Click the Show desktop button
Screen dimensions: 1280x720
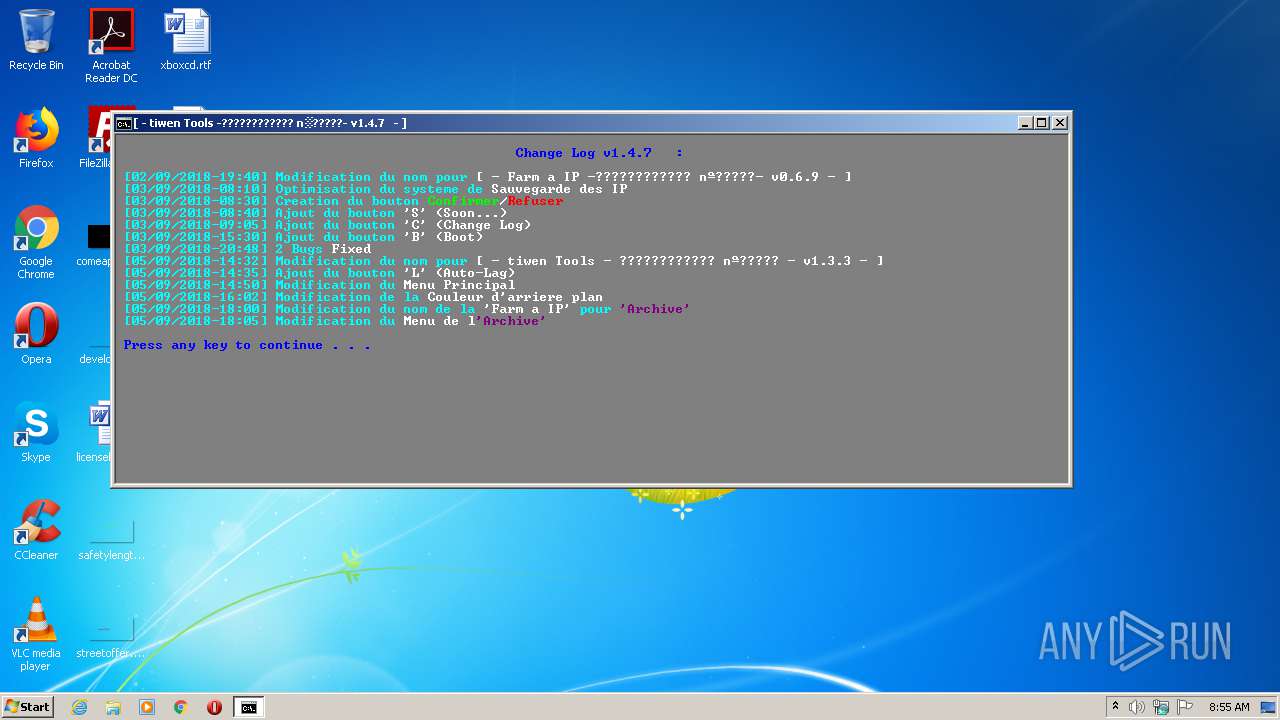(x=1270, y=707)
